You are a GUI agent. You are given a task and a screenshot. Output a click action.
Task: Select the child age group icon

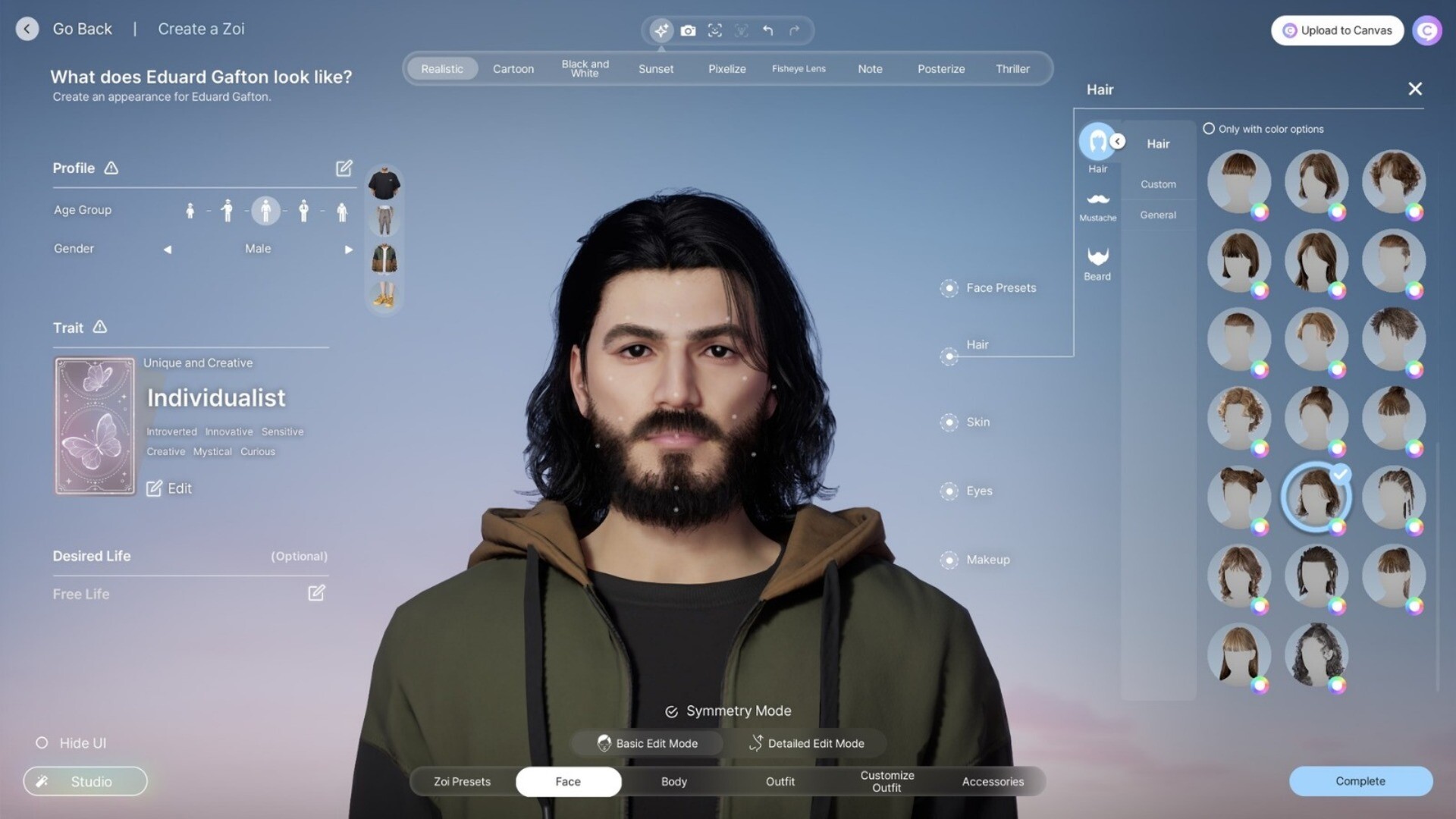(227, 210)
